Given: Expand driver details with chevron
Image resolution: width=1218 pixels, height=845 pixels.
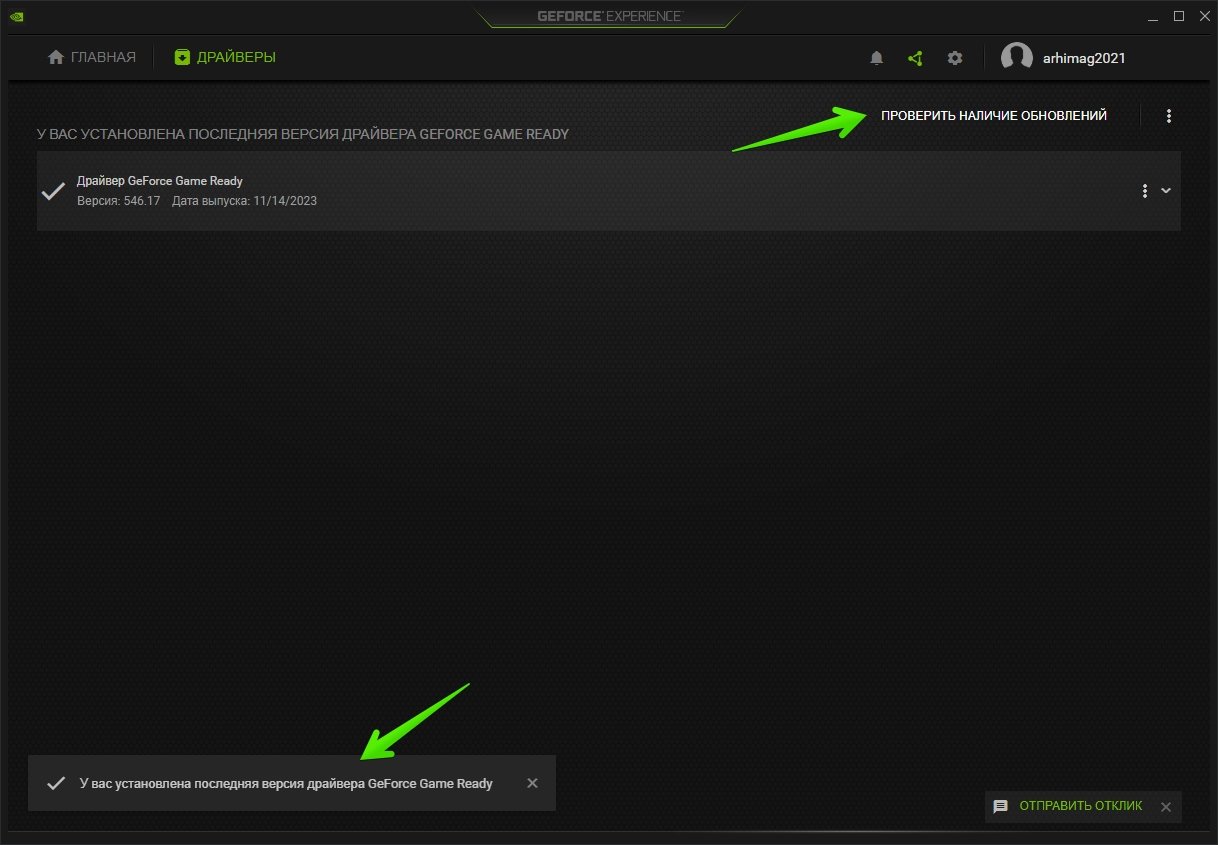Looking at the screenshot, I should pos(1166,191).
